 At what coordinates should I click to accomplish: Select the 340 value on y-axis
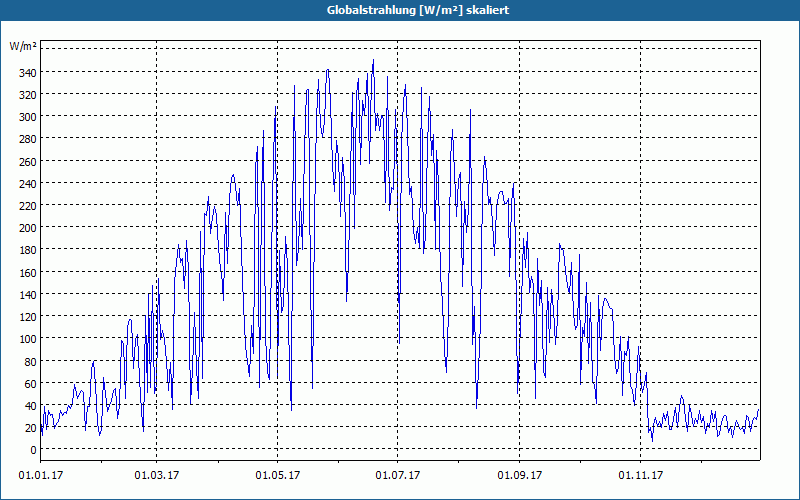(27, 72)
